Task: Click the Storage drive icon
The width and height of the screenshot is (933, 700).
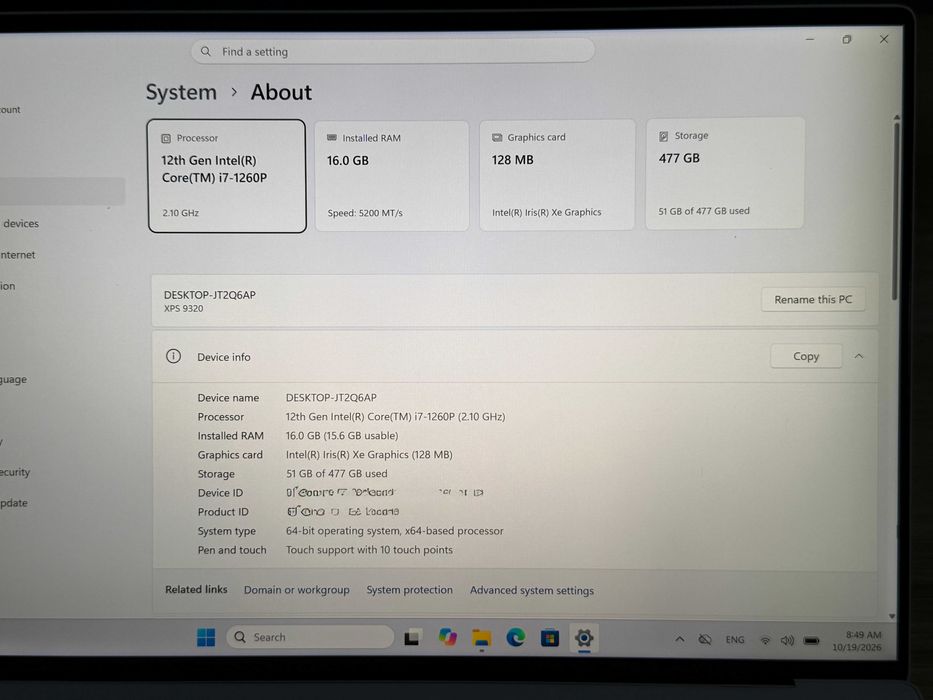Action: coord(663,136)
